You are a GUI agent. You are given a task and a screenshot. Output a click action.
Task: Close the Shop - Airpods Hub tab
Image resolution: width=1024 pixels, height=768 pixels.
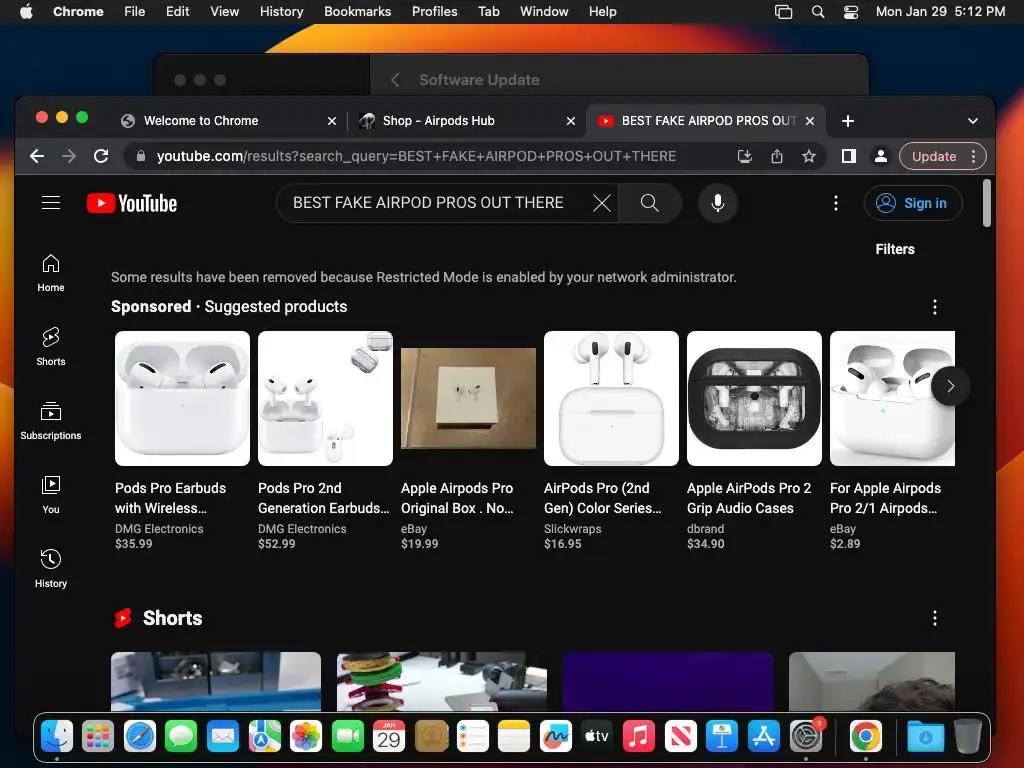tap(571, 121)
